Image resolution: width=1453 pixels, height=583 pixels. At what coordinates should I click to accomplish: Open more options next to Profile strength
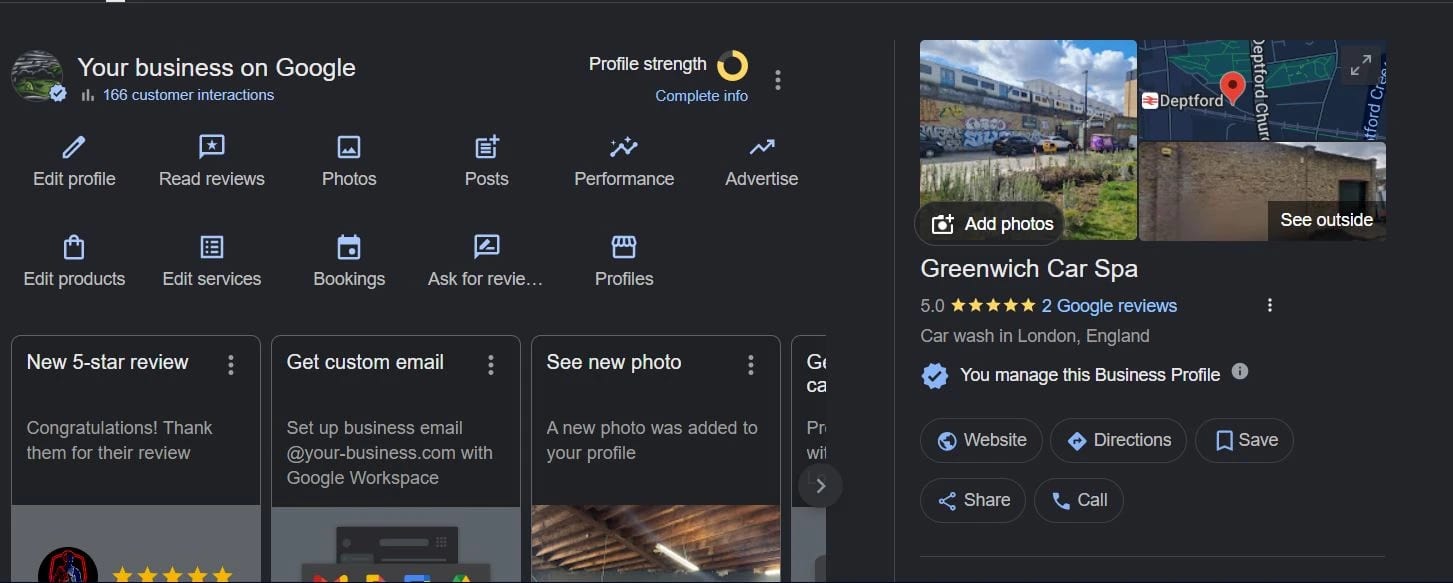click(x=778, y=80)
